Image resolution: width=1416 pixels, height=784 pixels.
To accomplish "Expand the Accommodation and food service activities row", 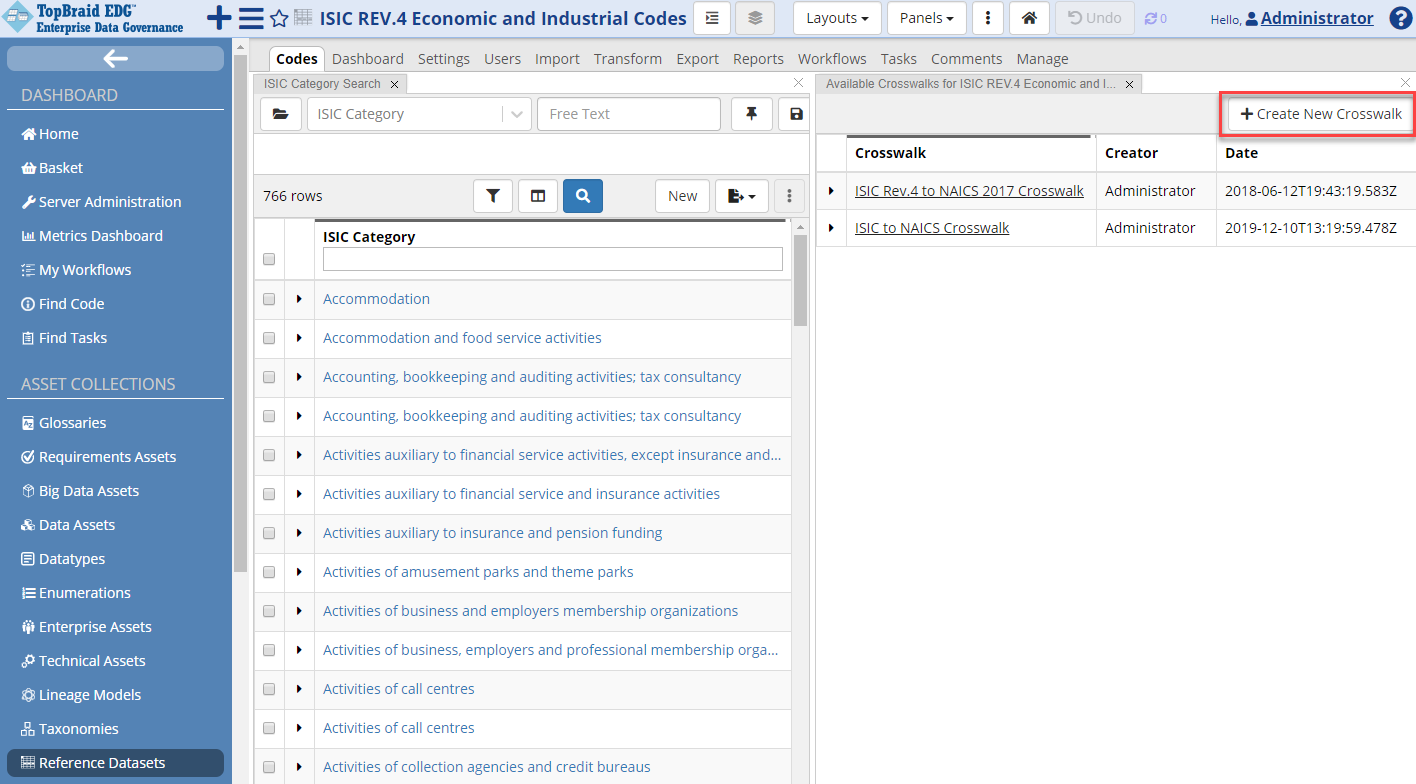I will pyautogui.click(x=299, y=338).
